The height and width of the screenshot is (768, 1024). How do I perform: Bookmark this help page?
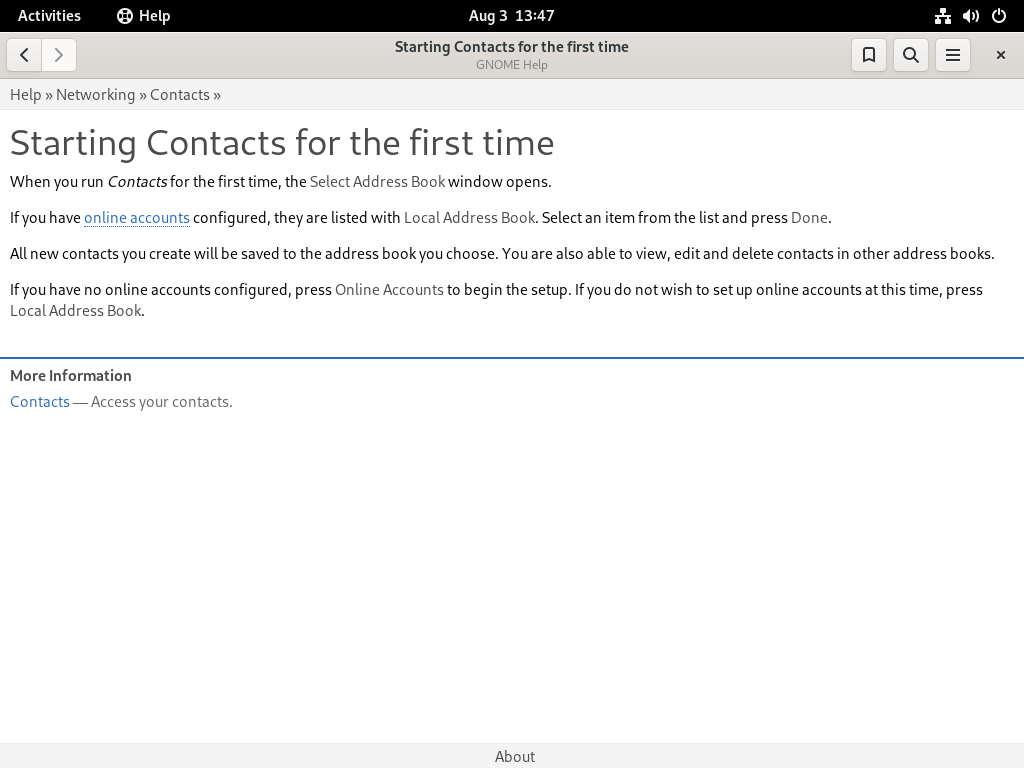point(869,55)
